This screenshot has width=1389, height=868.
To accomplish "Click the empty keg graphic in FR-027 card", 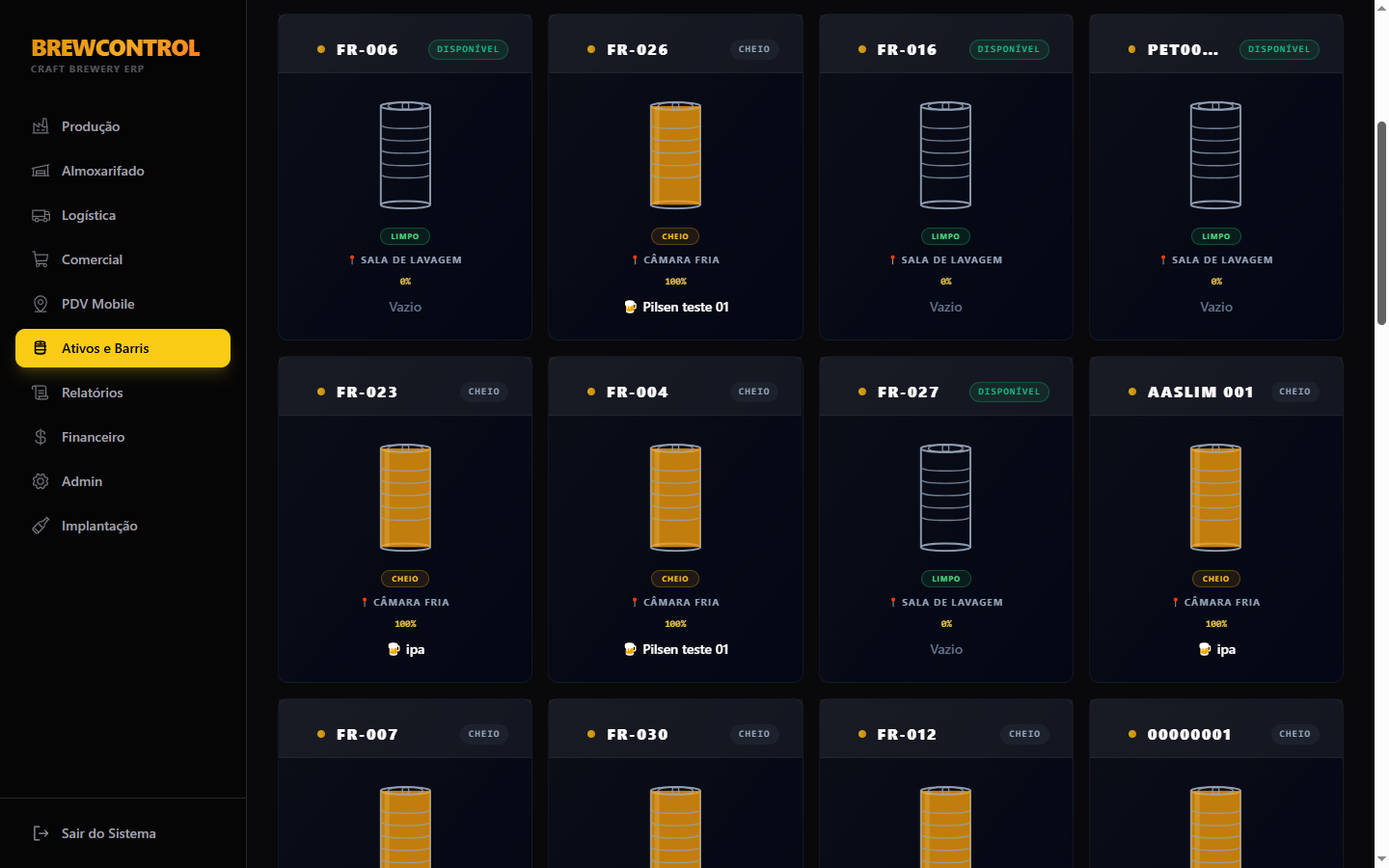I will point(945,498).
